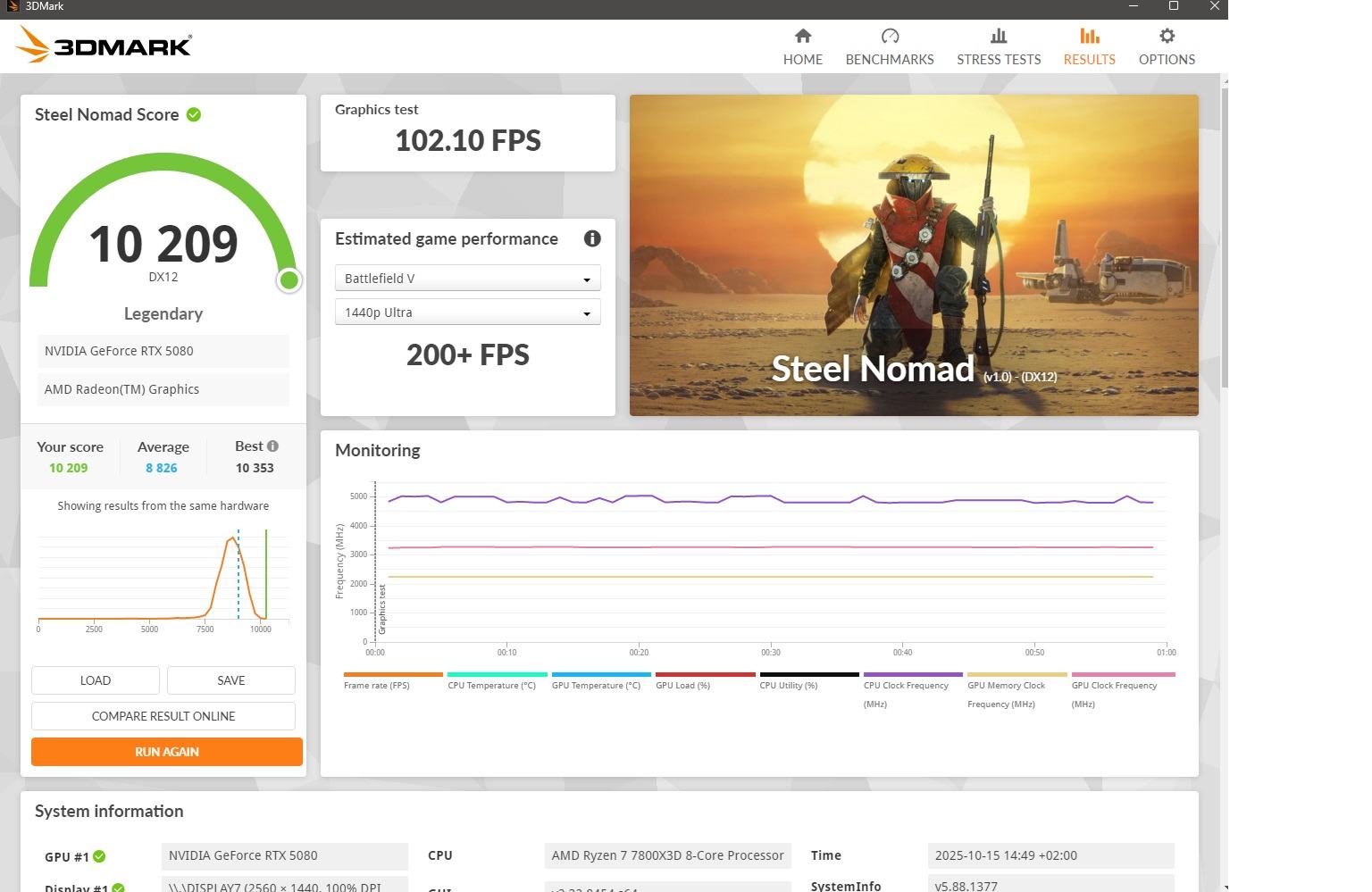Click the SAVE button
The image size is (1372, 892).
point(231,680)
